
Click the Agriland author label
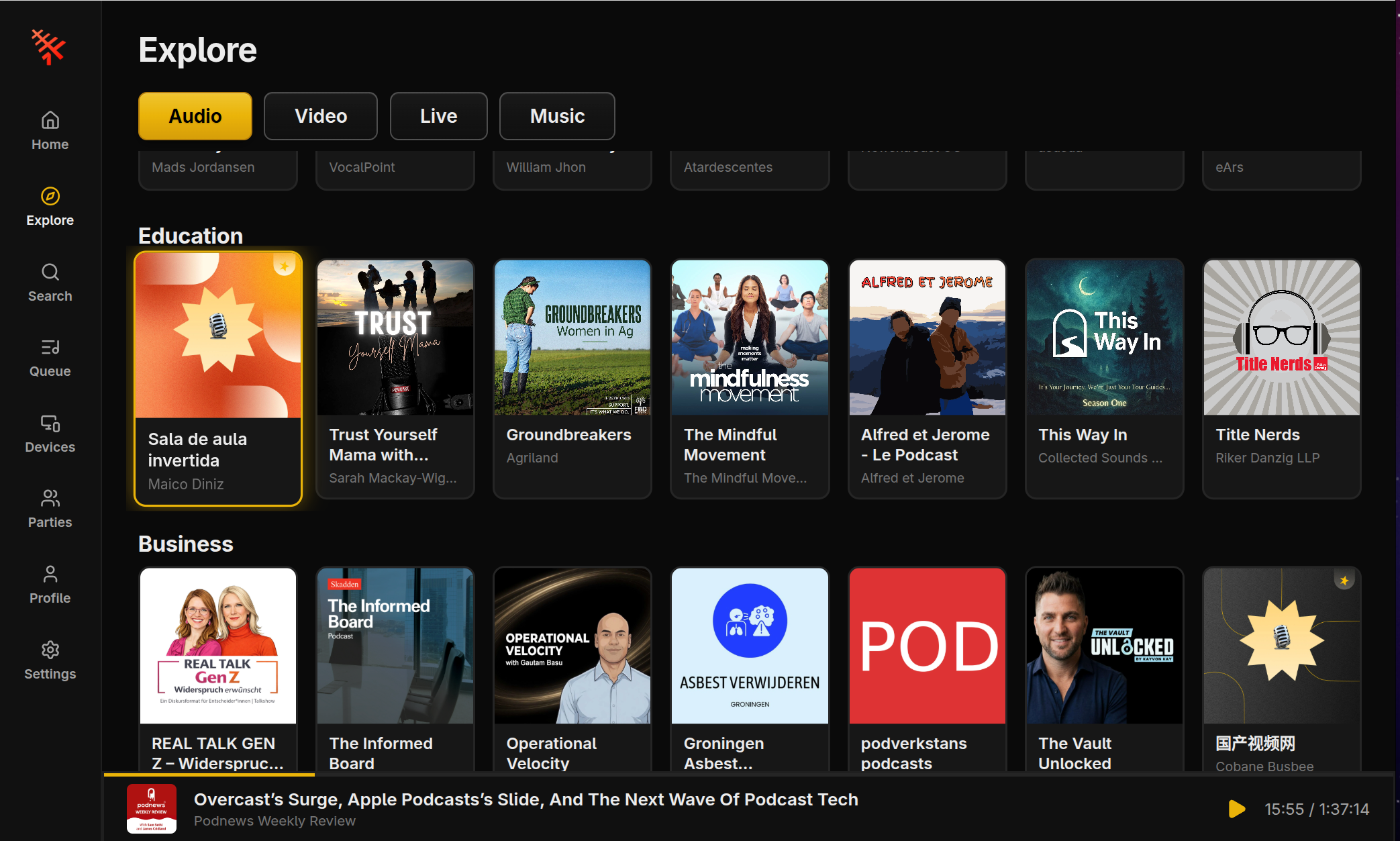[x=532, y=458]
